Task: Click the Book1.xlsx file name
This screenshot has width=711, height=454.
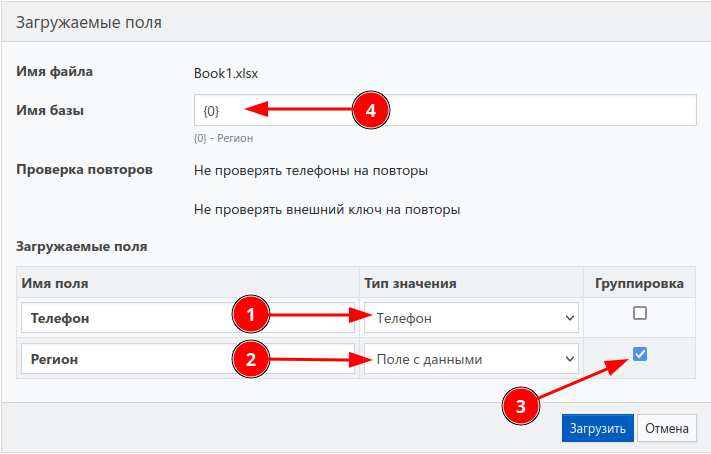Action: (x=225, y=73)
